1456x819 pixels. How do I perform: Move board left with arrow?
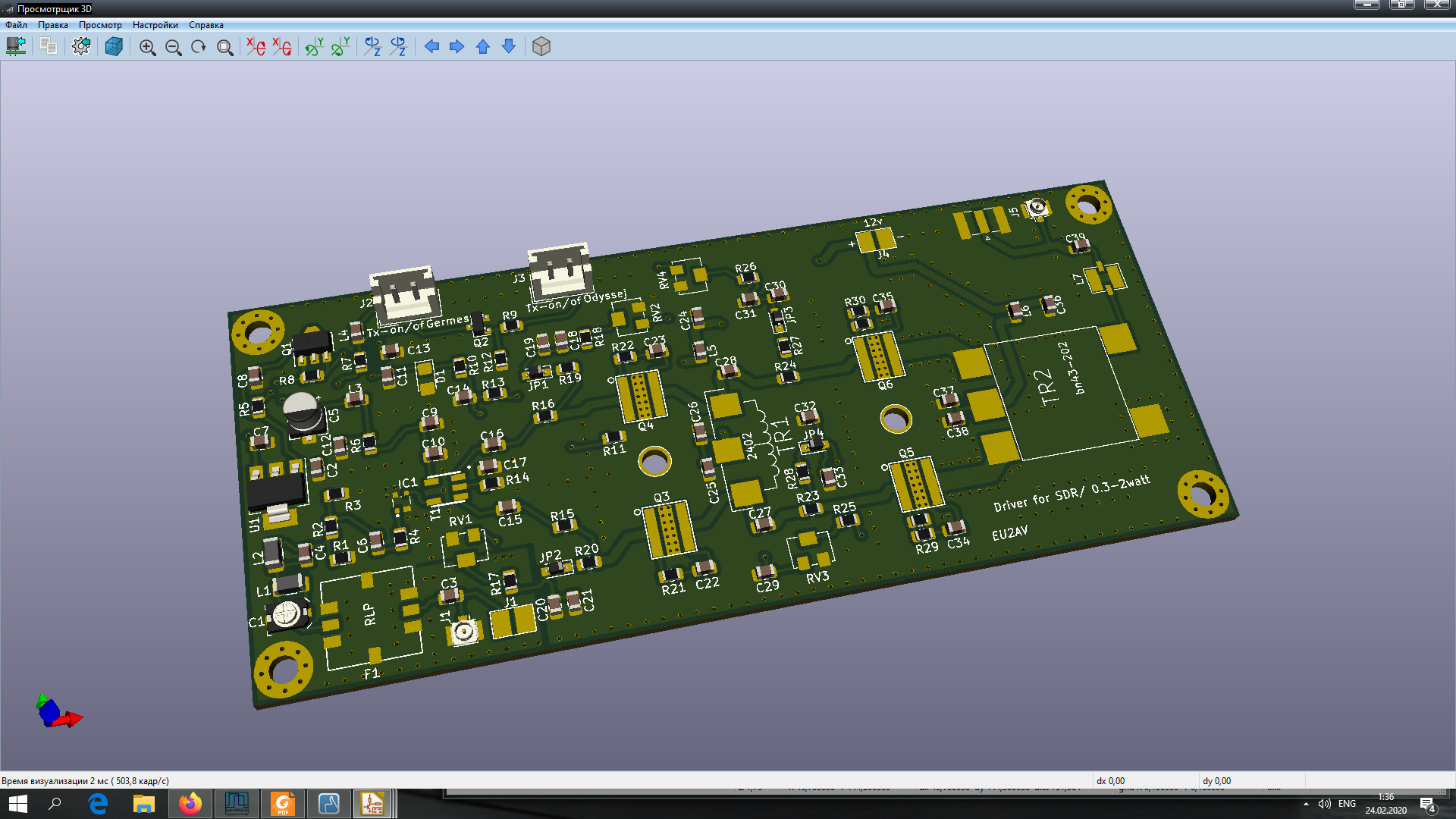(431, 46)
